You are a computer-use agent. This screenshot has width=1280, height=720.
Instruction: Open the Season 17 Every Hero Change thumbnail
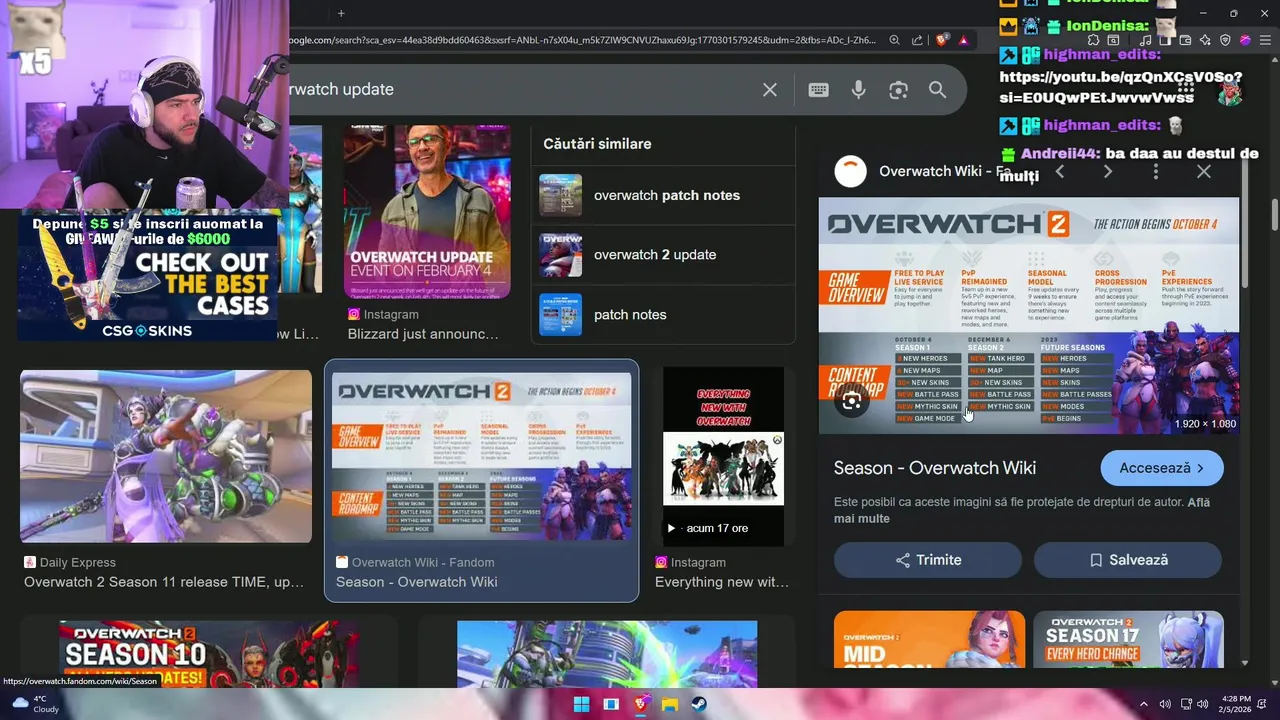pos(1128,639)
